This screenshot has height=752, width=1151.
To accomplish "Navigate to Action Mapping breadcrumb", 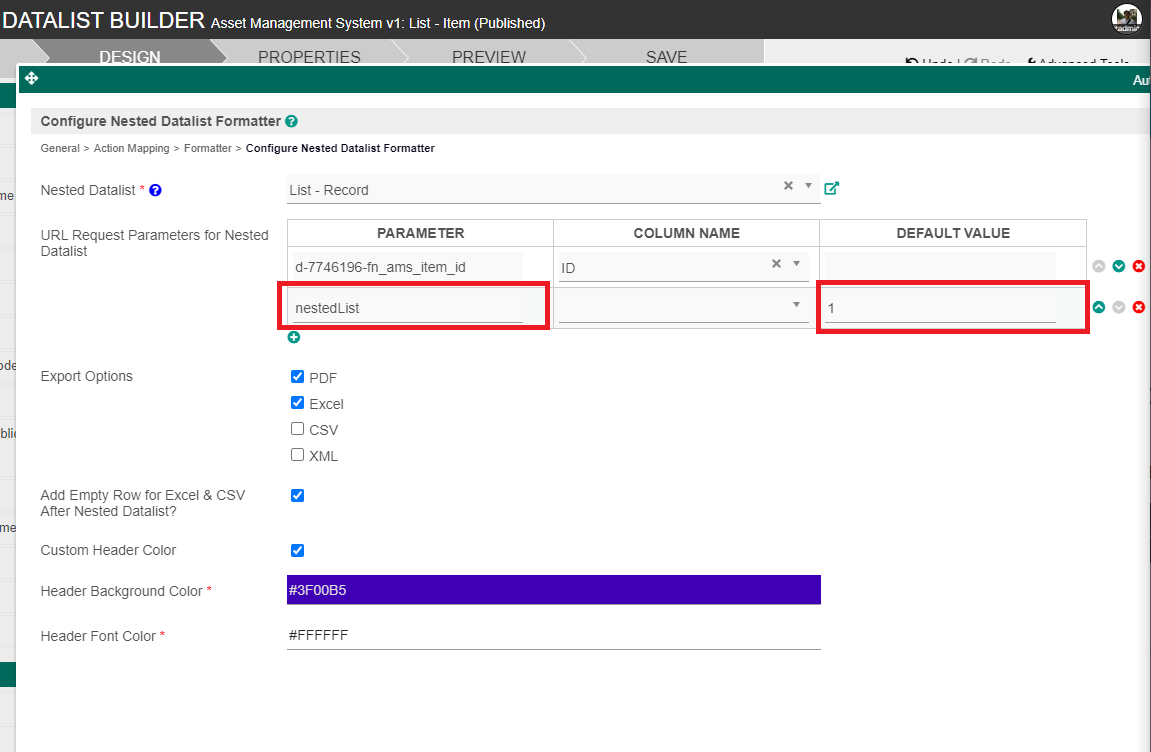I will pos(133,148).
